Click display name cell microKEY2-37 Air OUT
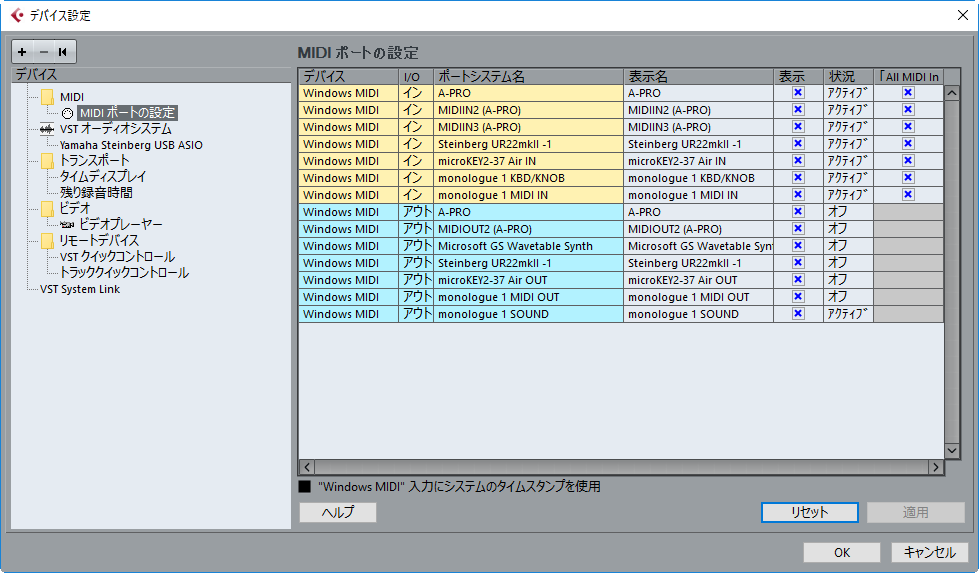The width and height of the screenshot is (979, 573). pyautogui.click(x=699, y=280)
